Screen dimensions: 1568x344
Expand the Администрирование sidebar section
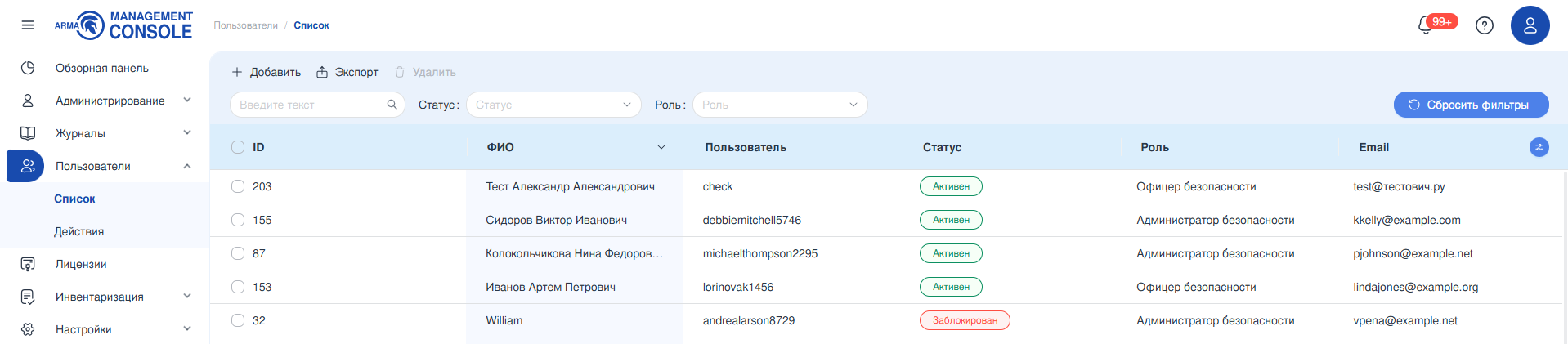click(110, 101)
